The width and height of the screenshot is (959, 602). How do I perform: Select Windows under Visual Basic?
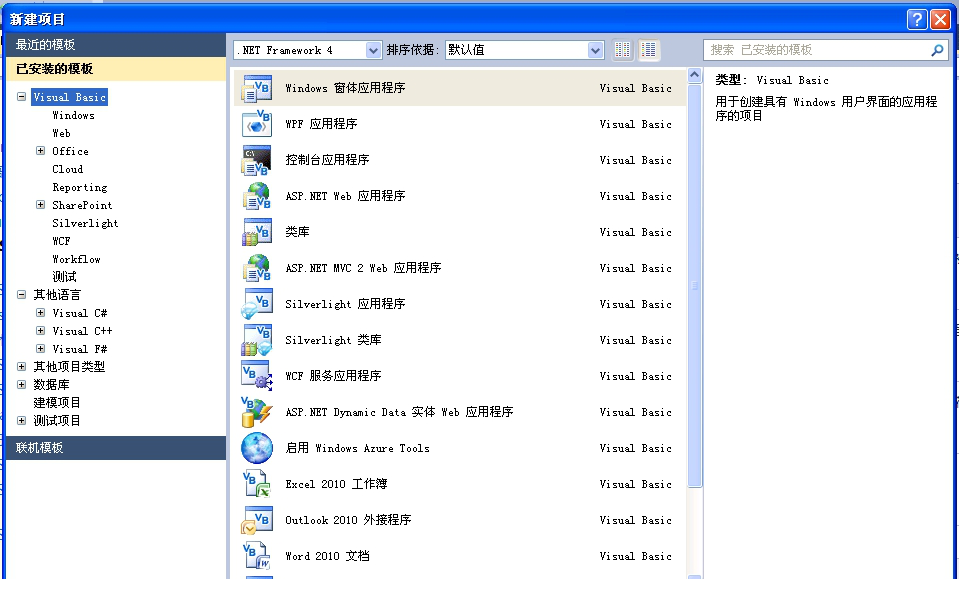[x=73, y=116]
